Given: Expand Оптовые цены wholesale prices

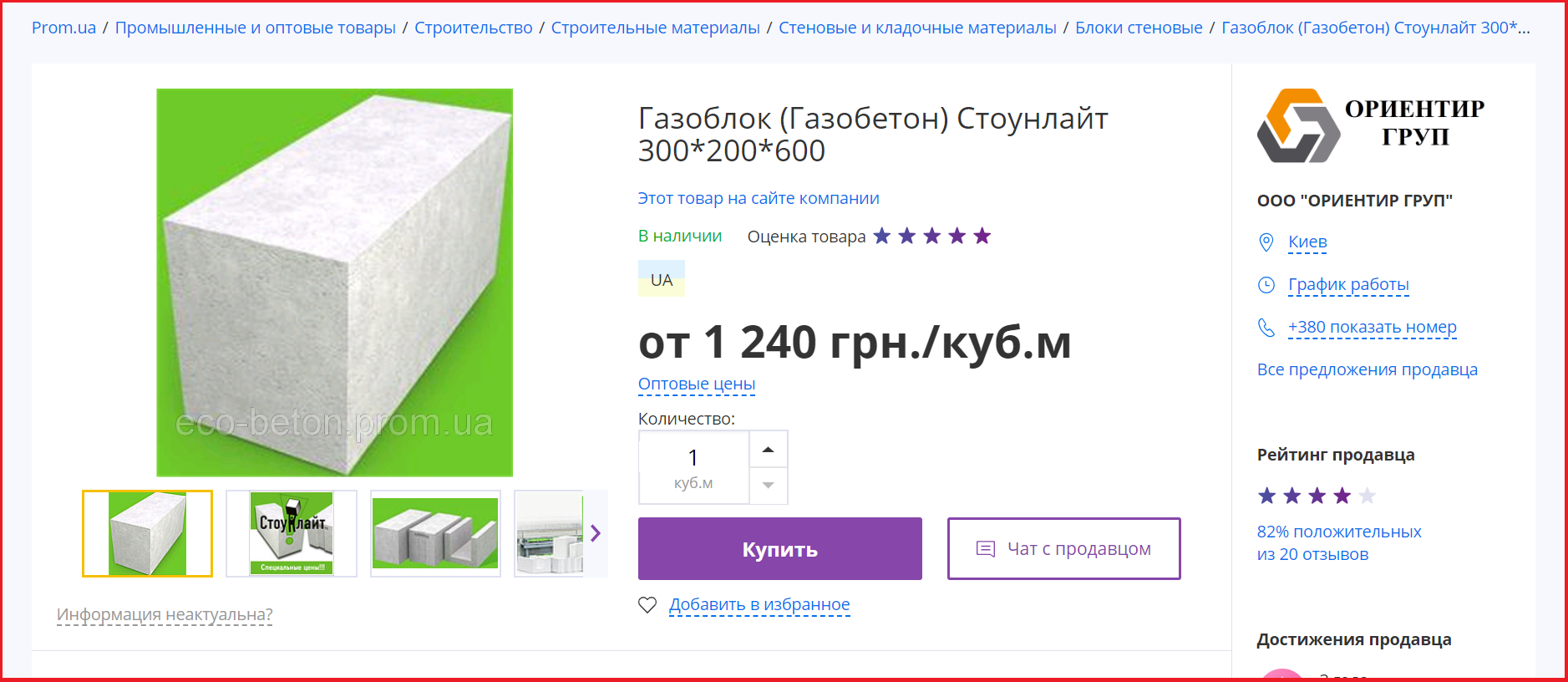Looking at the screenshot, I should [x=697, y=384].
